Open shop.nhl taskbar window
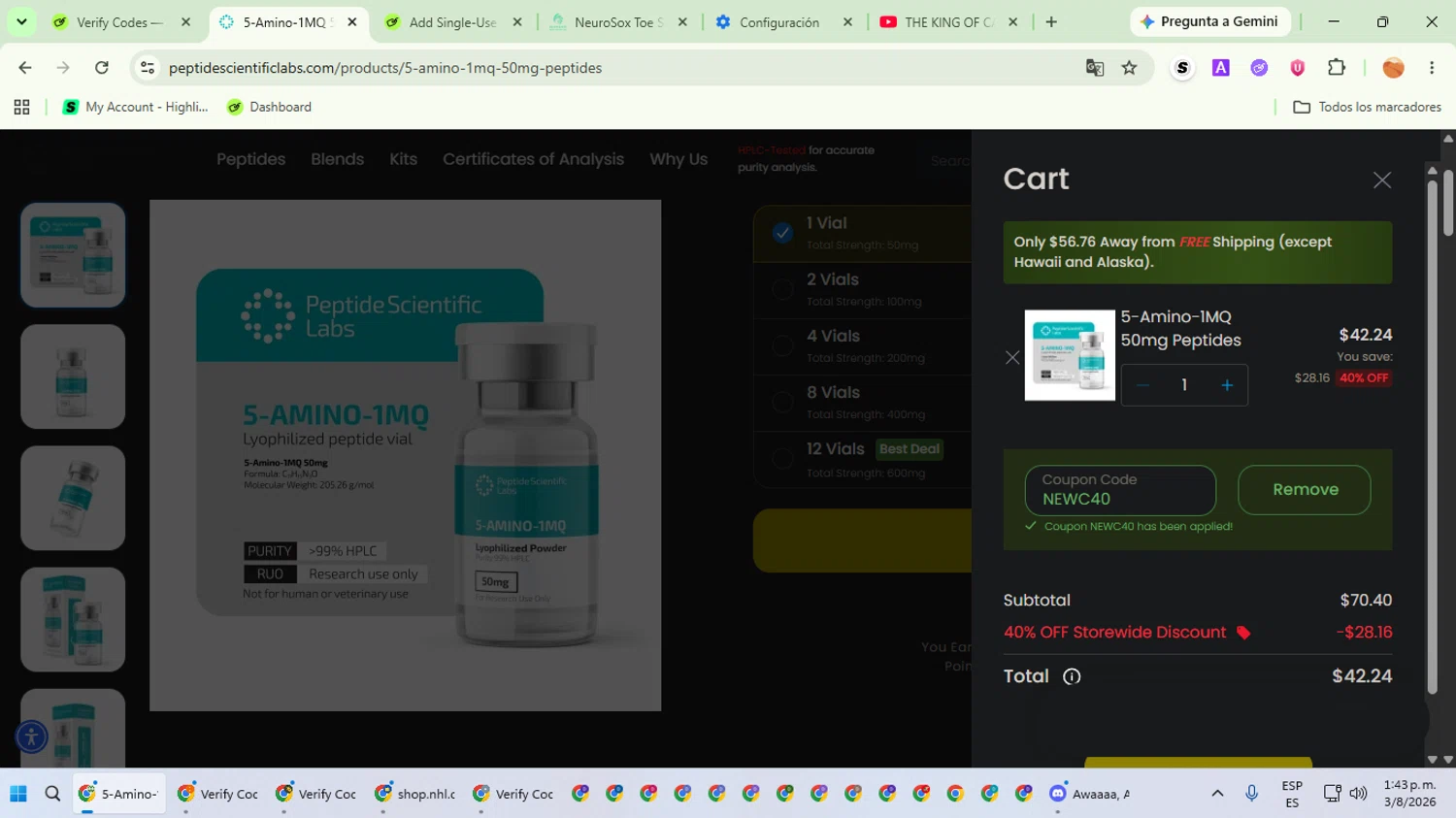The image size is (1456, 818). tap(414, 794)
